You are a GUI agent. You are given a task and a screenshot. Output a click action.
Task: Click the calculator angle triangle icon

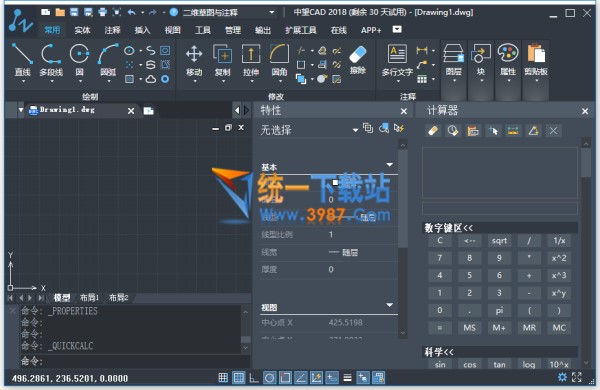[533, 131]
